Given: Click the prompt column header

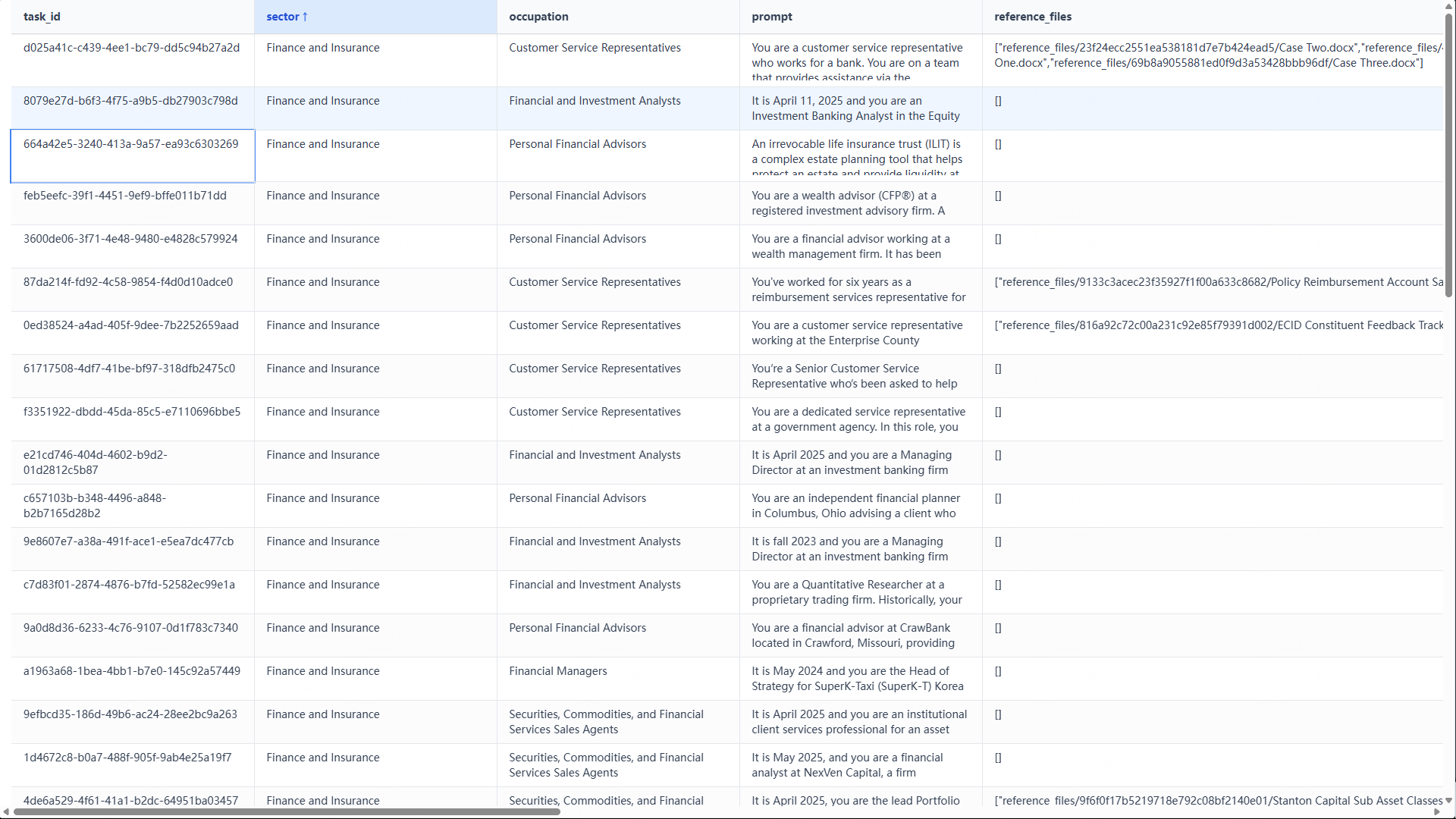Looking at the screenshot, I should click(x=772, y=17).
